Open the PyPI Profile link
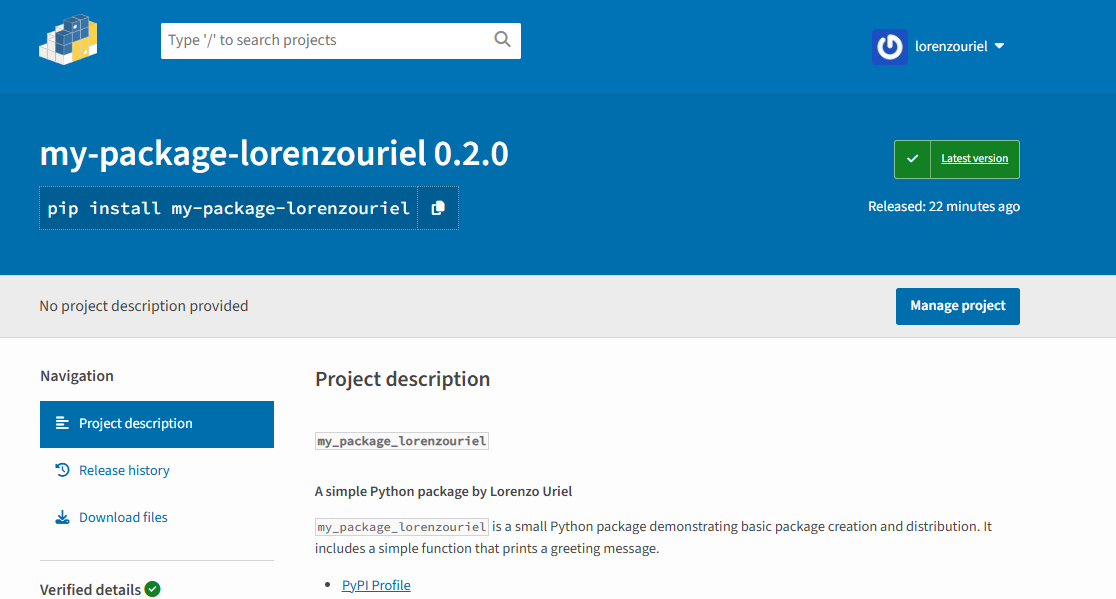 click(376, 585)
